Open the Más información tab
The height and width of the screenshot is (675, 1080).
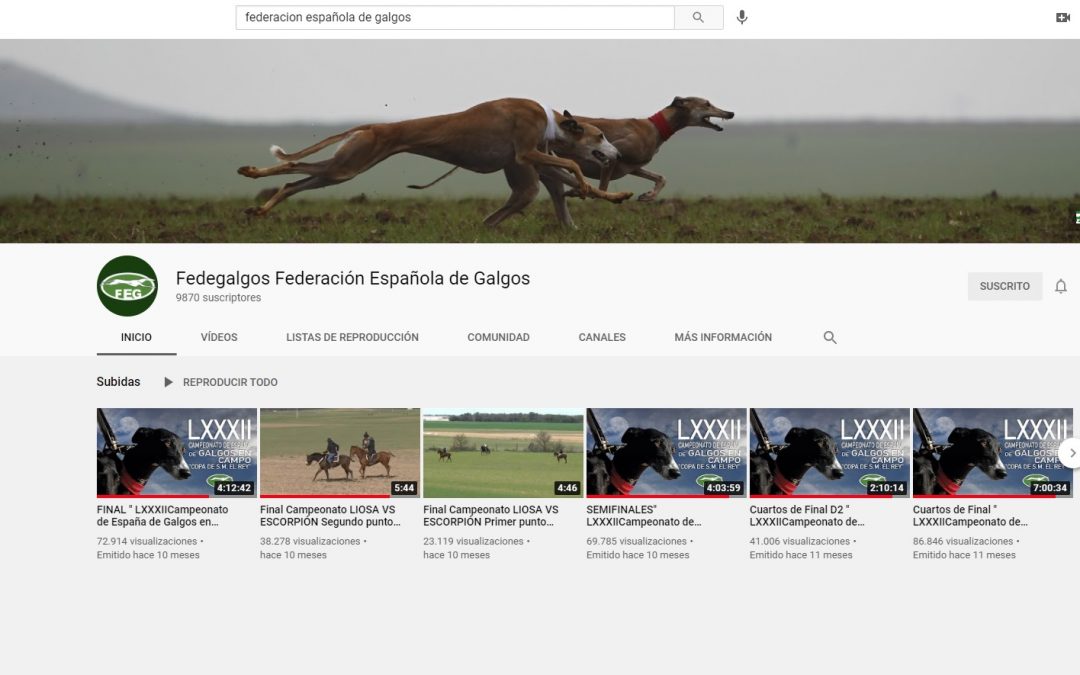point(723,338)
